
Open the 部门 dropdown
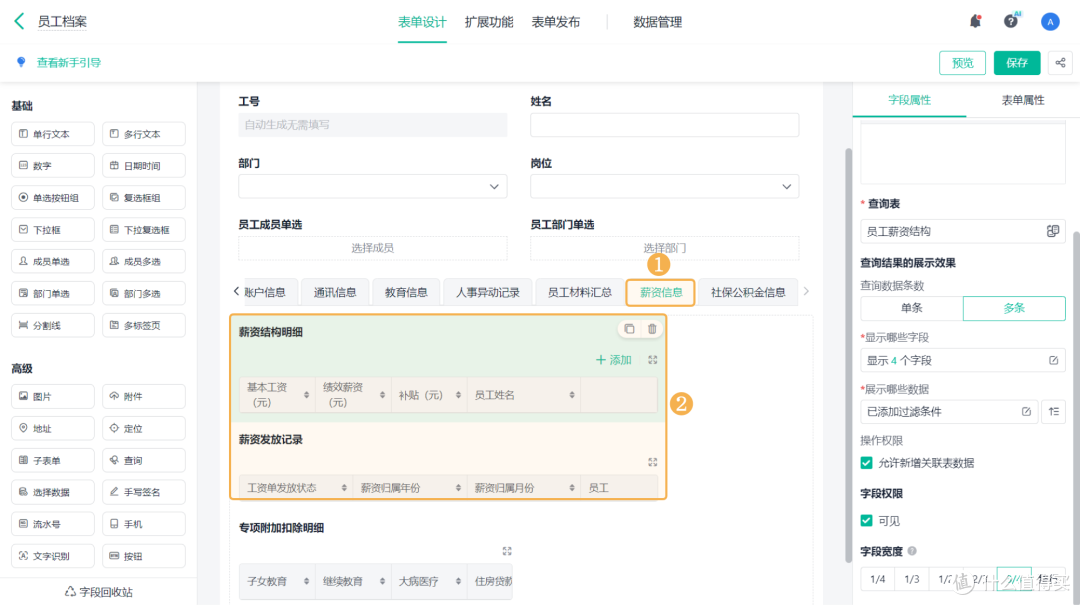373,186
